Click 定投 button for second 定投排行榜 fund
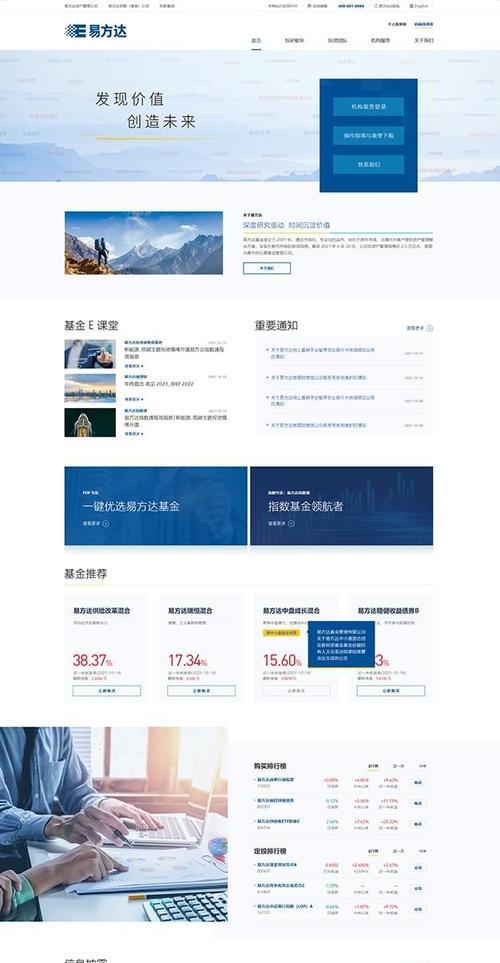 (x=418, y=888)
